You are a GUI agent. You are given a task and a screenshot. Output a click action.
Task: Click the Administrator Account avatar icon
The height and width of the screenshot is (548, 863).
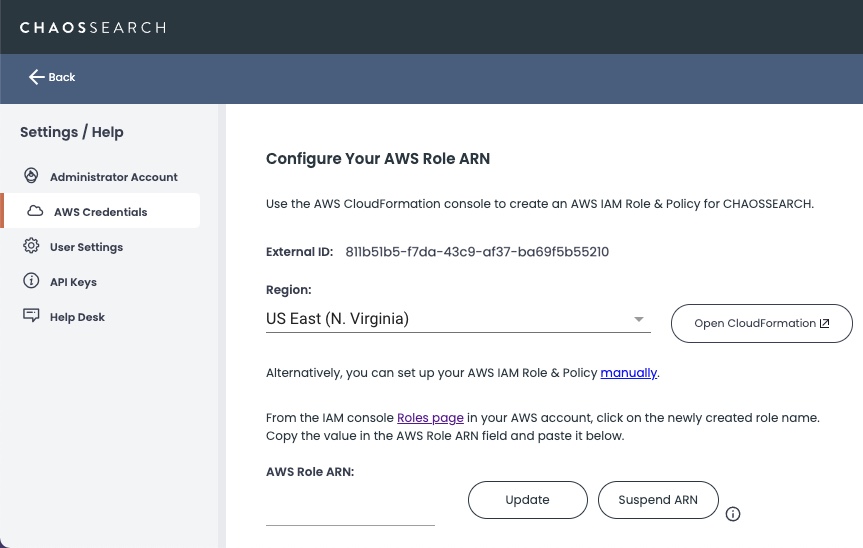(x=31, y=176)
